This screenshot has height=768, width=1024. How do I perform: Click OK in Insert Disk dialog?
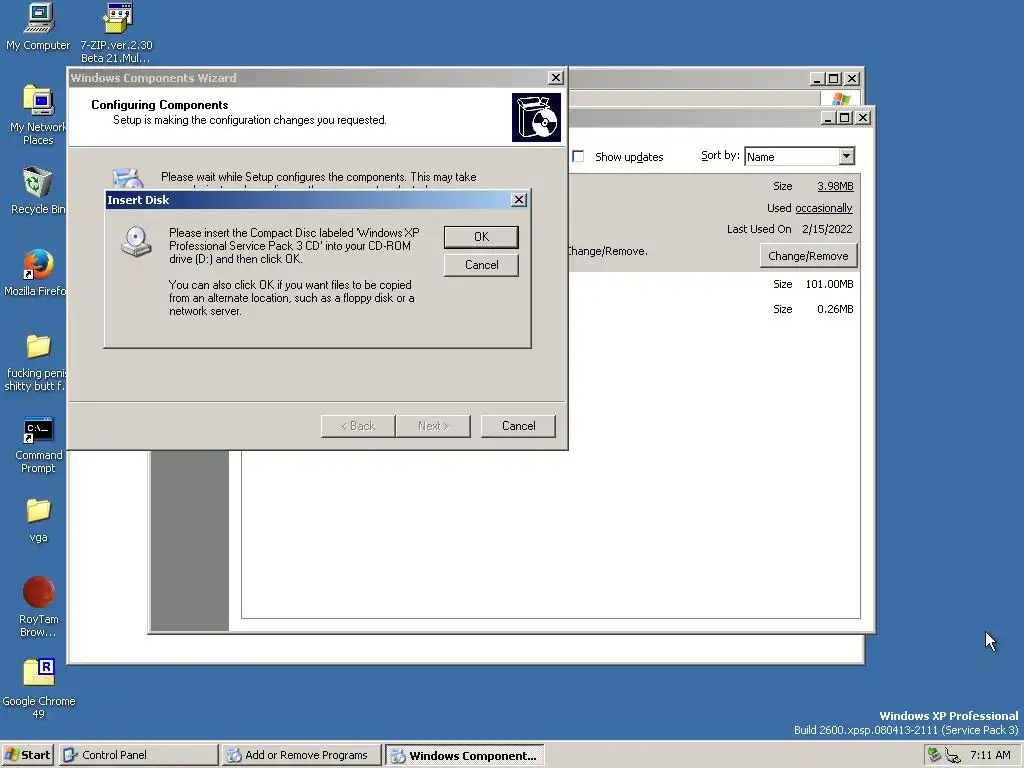point(481,237)
